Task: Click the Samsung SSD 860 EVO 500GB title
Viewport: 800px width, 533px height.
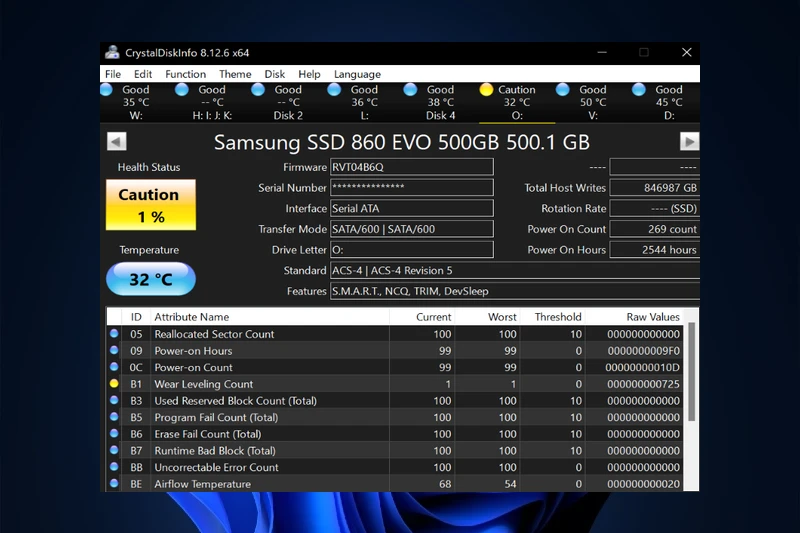Action: pos(402,142)
